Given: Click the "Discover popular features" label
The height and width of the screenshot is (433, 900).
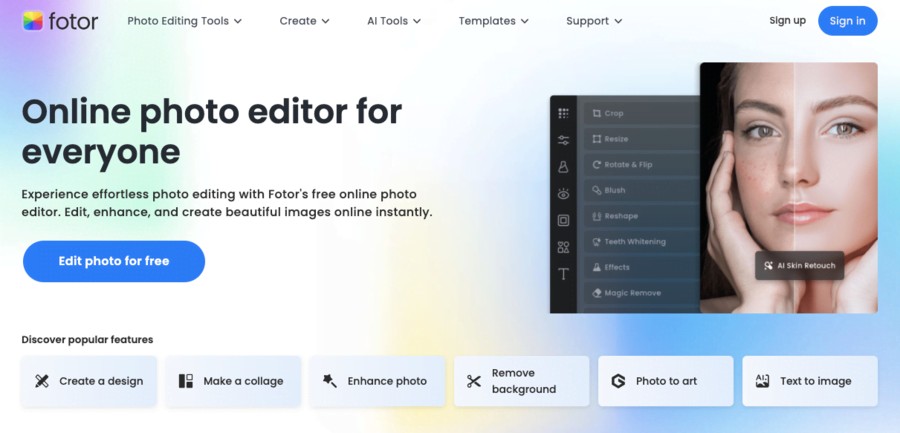Looking at the screenshot, I should (x=87, y=339).
